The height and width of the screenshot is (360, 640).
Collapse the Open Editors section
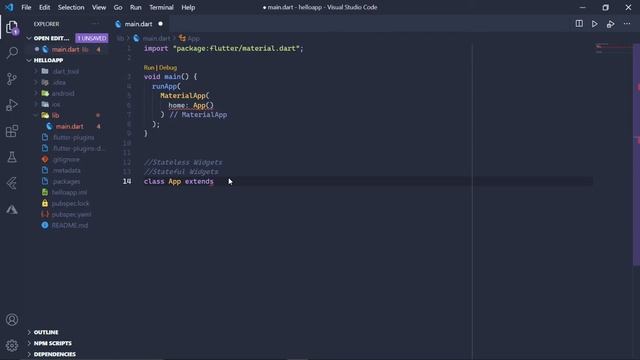29,38
